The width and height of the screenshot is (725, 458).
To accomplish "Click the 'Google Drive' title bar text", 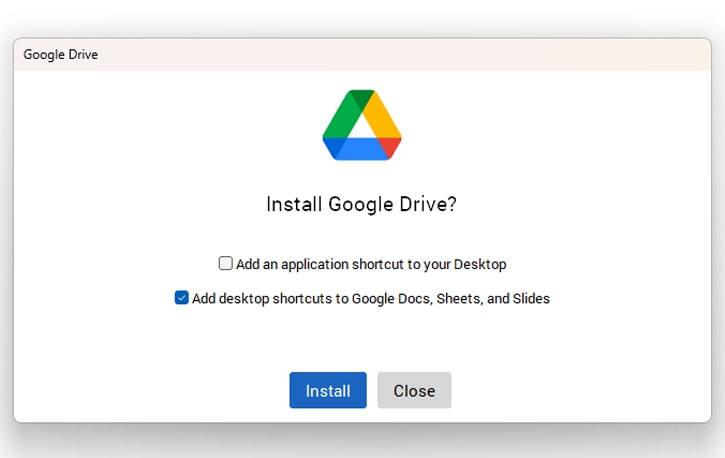I will point(61,55).
